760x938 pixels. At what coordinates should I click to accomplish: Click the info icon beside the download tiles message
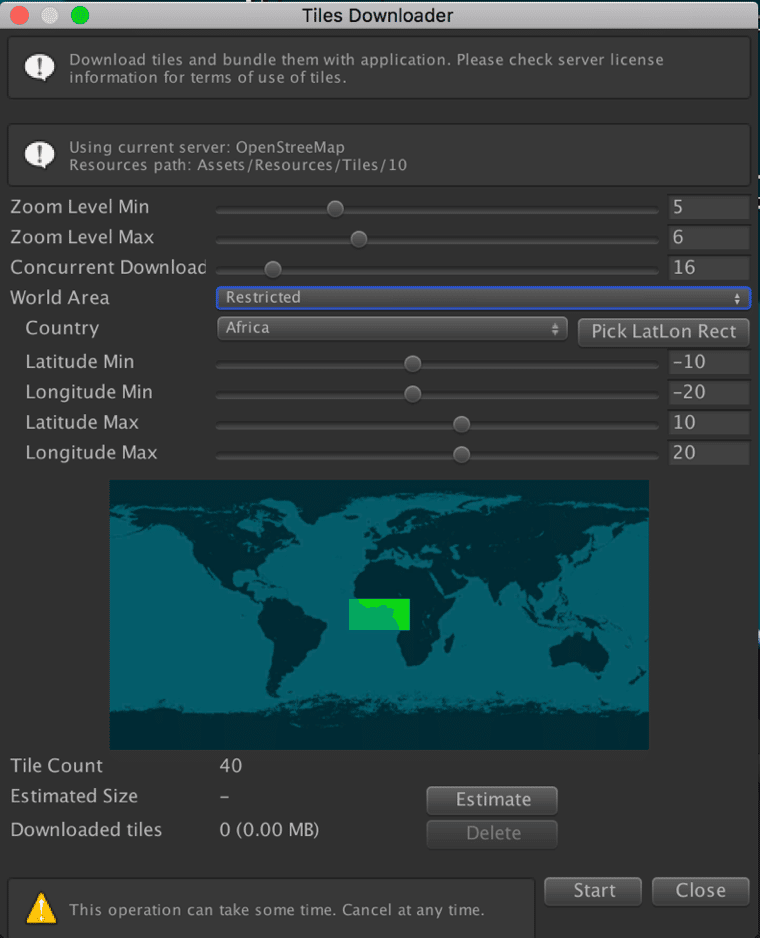pyautogui.click(x=40, y=68)
